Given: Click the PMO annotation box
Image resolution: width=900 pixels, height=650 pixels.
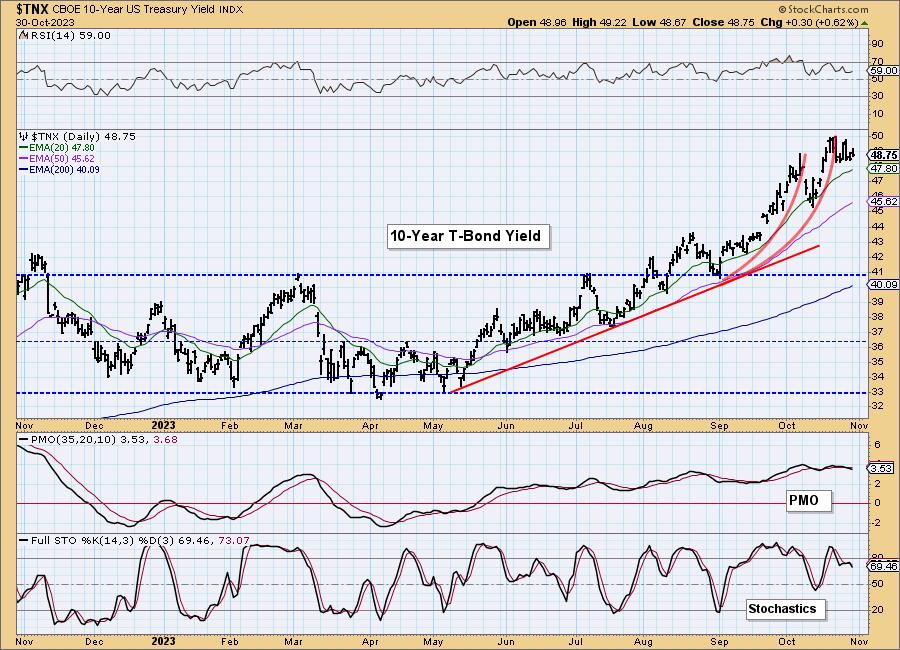Looking at the screenshot, I should point(808,500).
